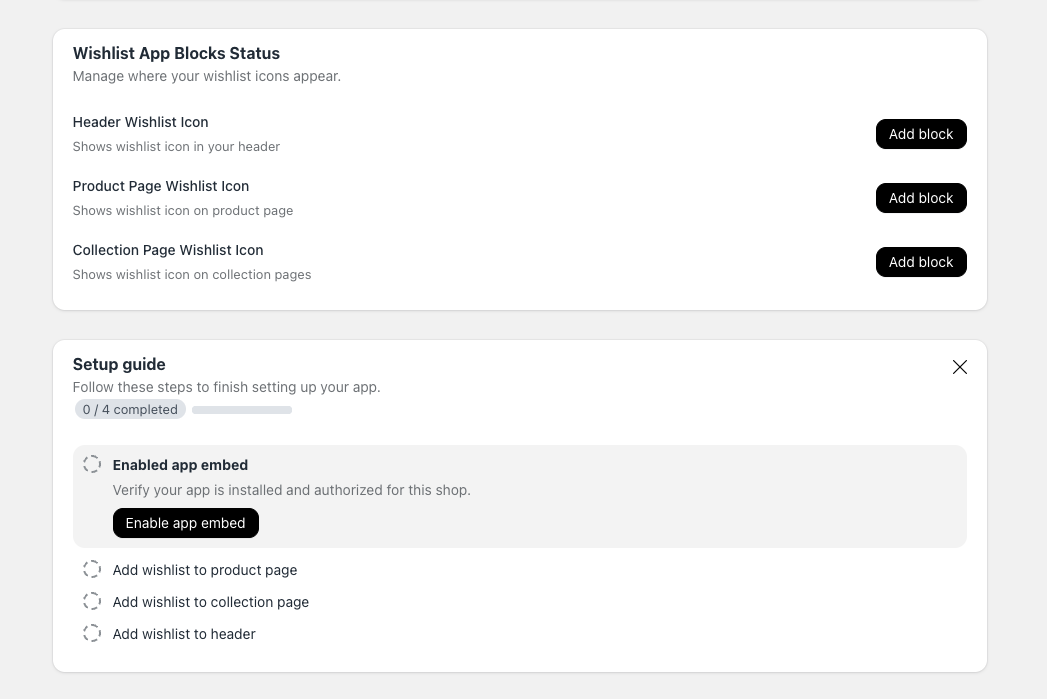The height and width of the screenshot is (699, 1047).
Task: Click the 'Setup guide' heading
Action: [x=119, y=364]
